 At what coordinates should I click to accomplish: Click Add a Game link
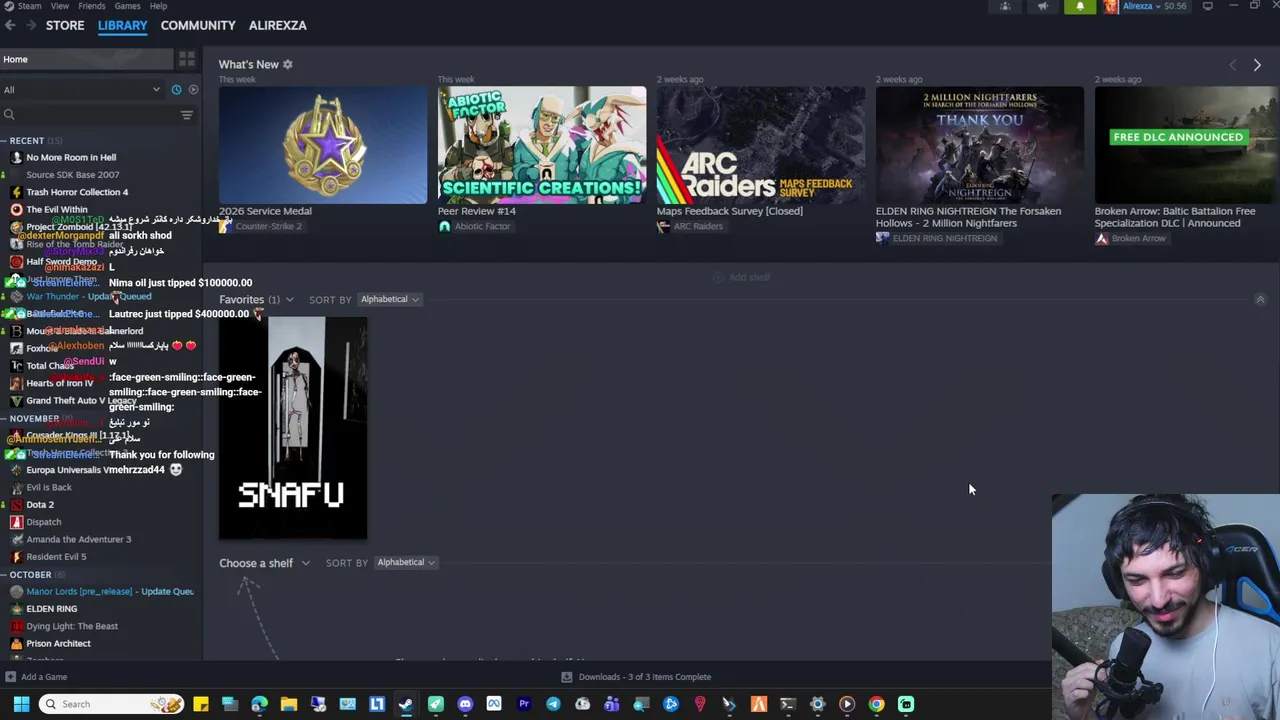[44, 677]
